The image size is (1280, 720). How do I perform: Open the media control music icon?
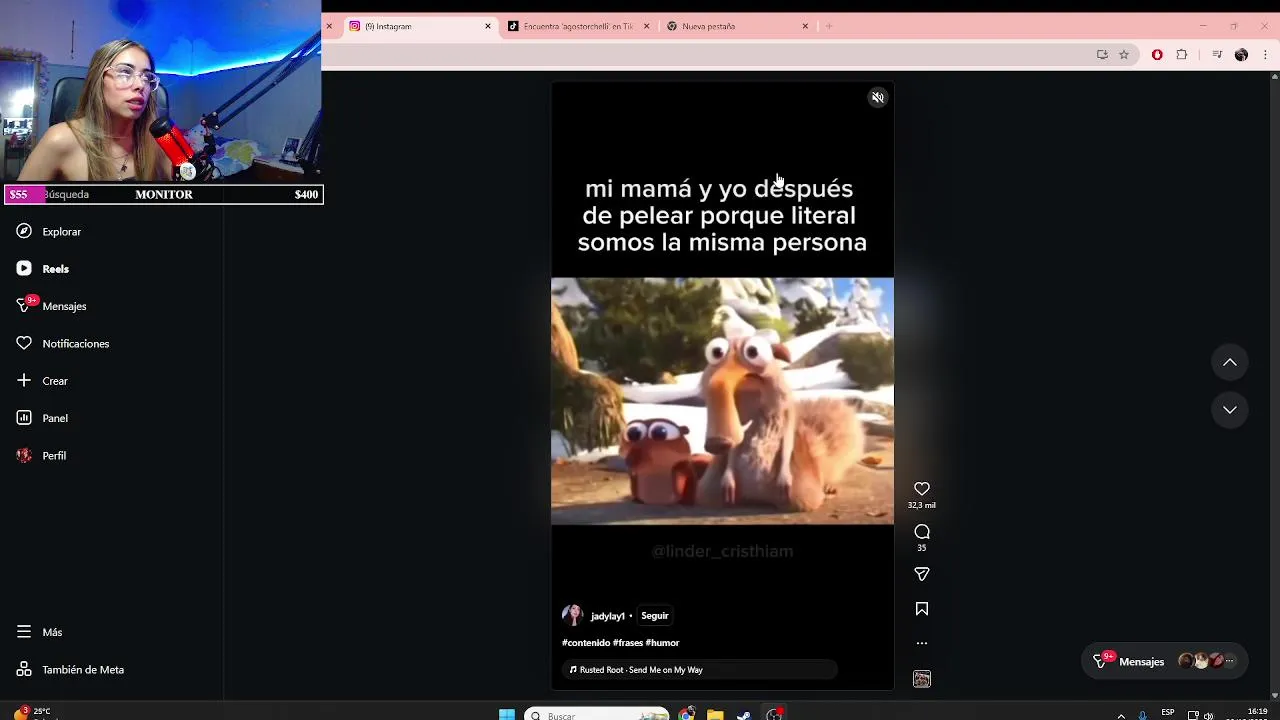1217,55
